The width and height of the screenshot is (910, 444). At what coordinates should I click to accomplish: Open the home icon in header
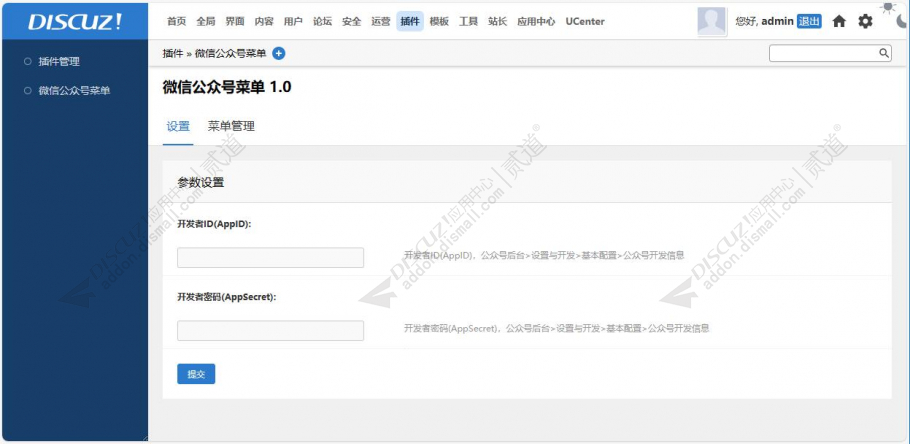[x=839, y=21]
